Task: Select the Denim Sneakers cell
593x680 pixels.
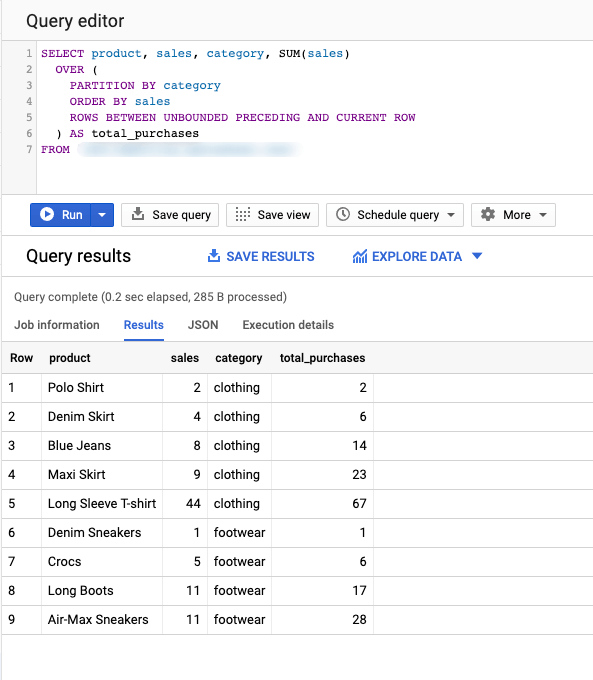Action: tap(102, 533)
